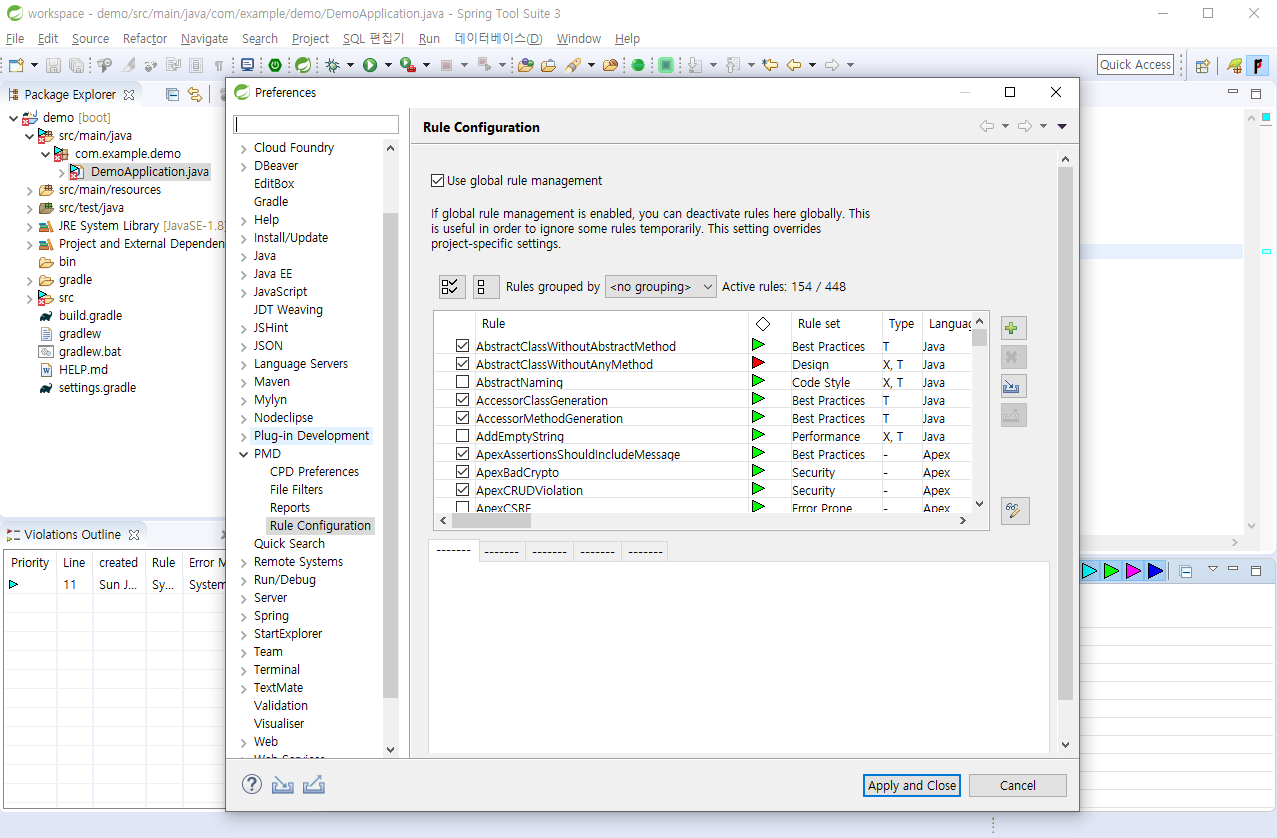Click the Uncheck all rules icon button
The height and width of the screenshot is (838, 1277).
pyautogui.click(x=486, y=286)
